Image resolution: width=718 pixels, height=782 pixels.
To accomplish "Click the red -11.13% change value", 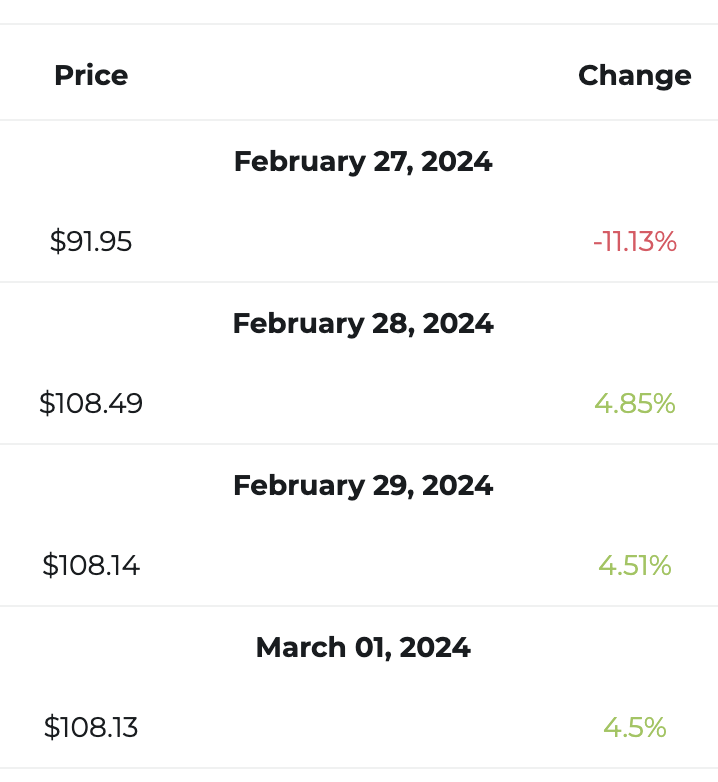I will point(634,242).
